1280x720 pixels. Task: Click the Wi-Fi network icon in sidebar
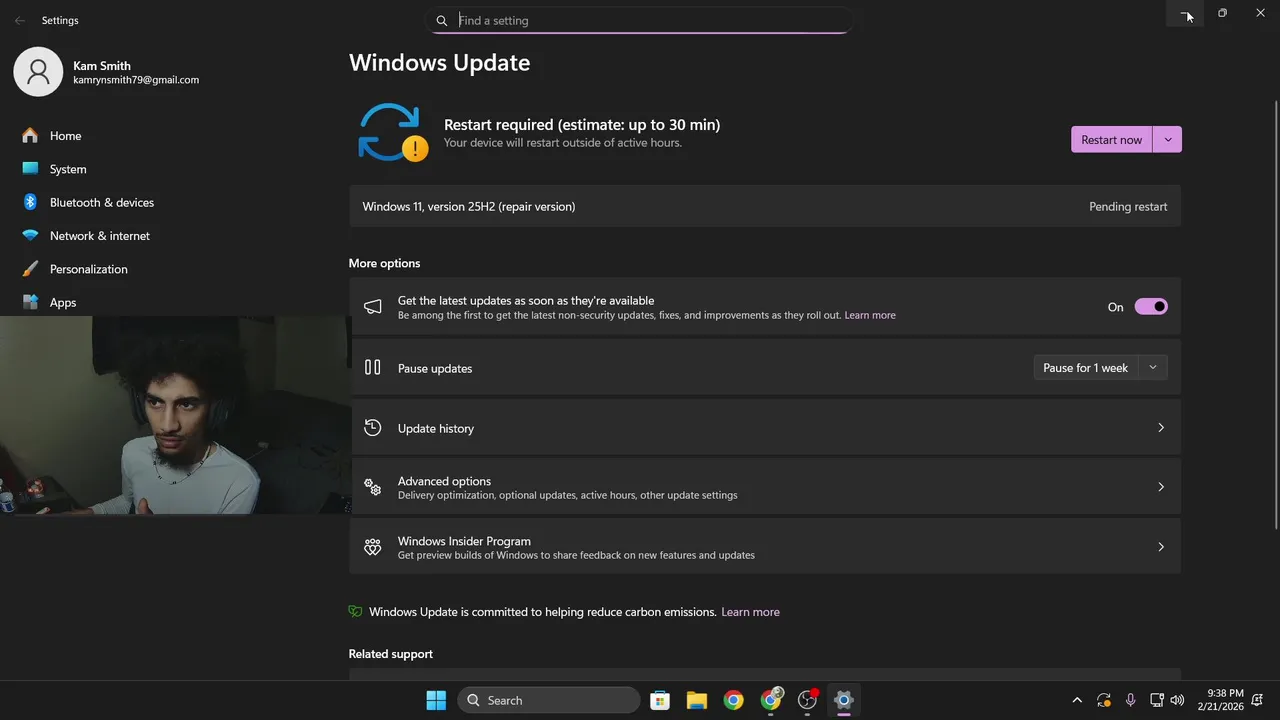[x=30, y=236]
